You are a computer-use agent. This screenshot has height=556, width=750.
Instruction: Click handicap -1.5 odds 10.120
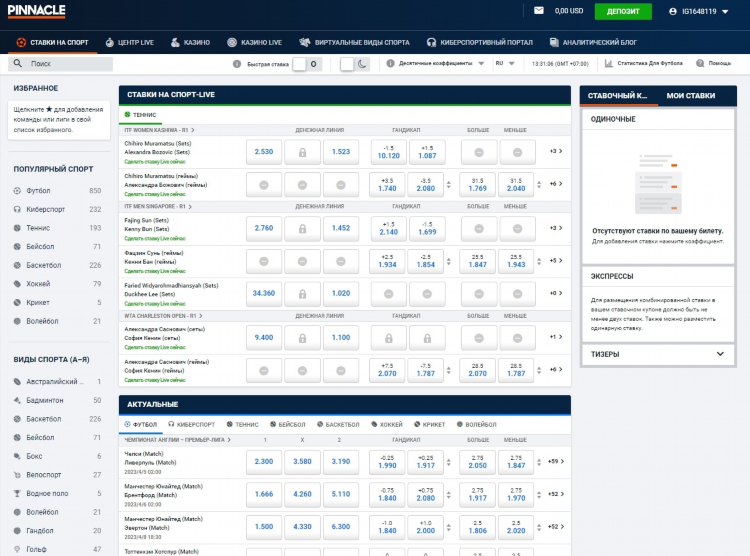[388, 152]
